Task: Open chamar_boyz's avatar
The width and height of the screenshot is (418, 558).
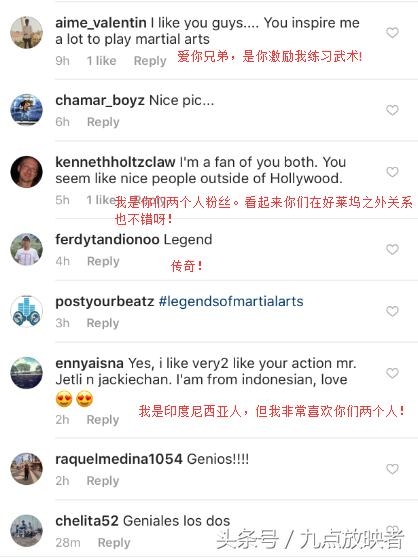Action: (x=27, y=110)
